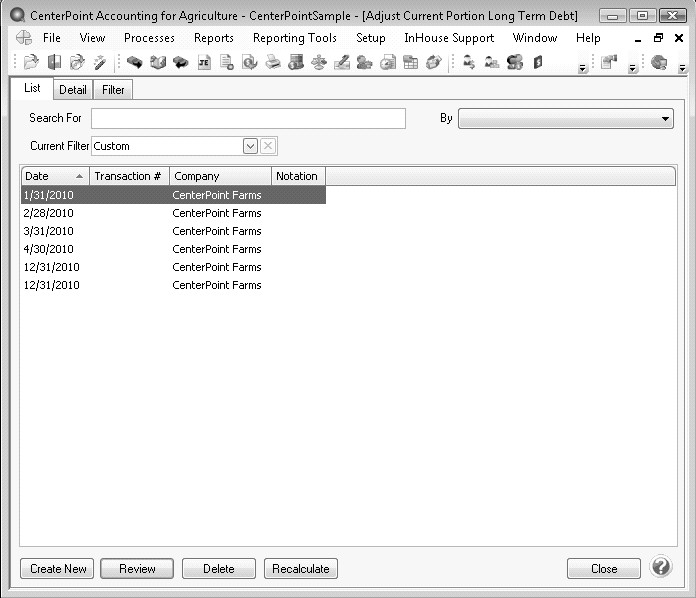The width and height of the screenshot is (696, 598).
Task: Click the globe icon in toolbar
Action: pyautogui.click(x=659, y=62)
